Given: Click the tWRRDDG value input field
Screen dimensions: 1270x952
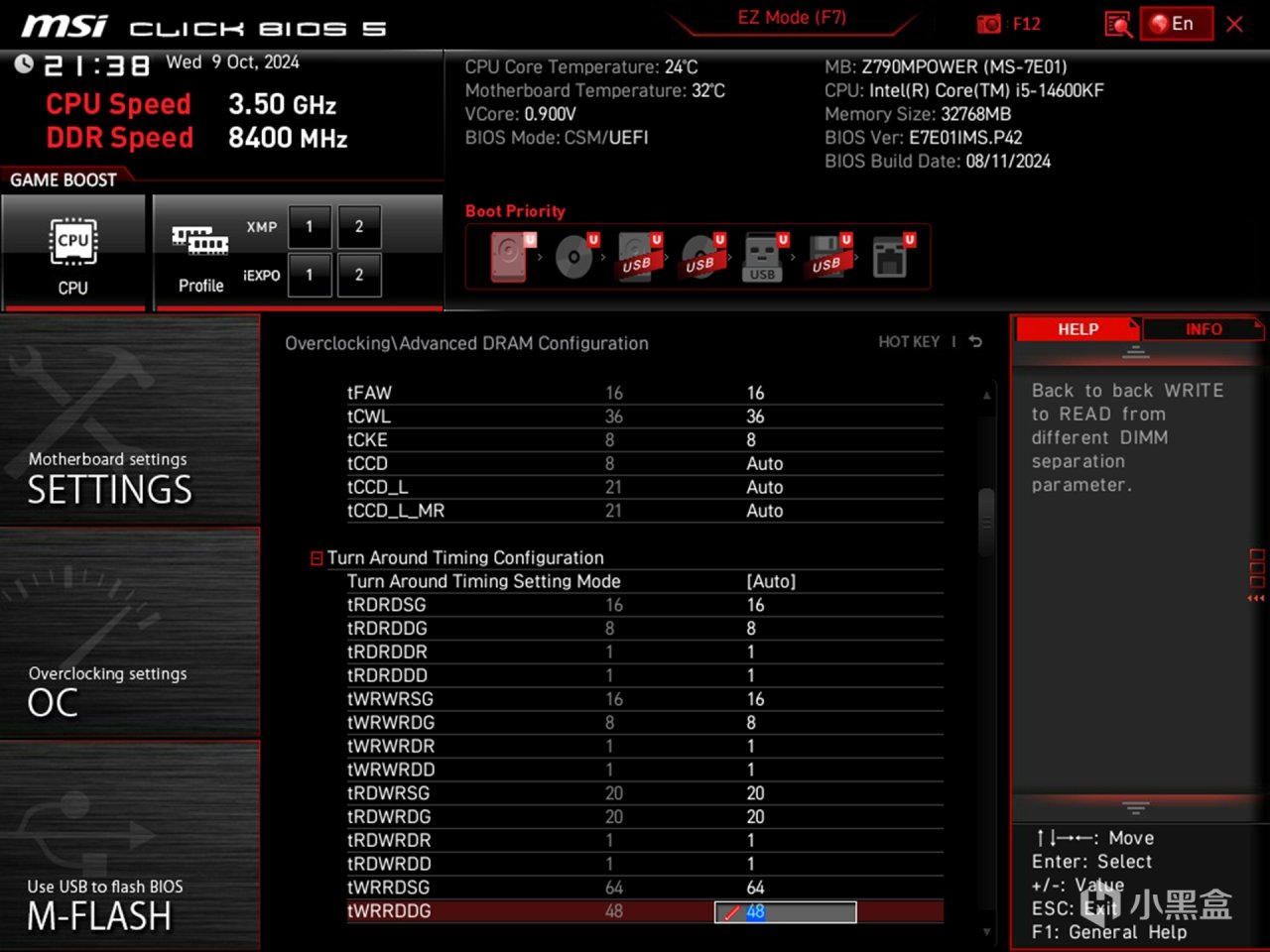Looking at the screenshot, I should pyautogui.click(x=786, y=912).
